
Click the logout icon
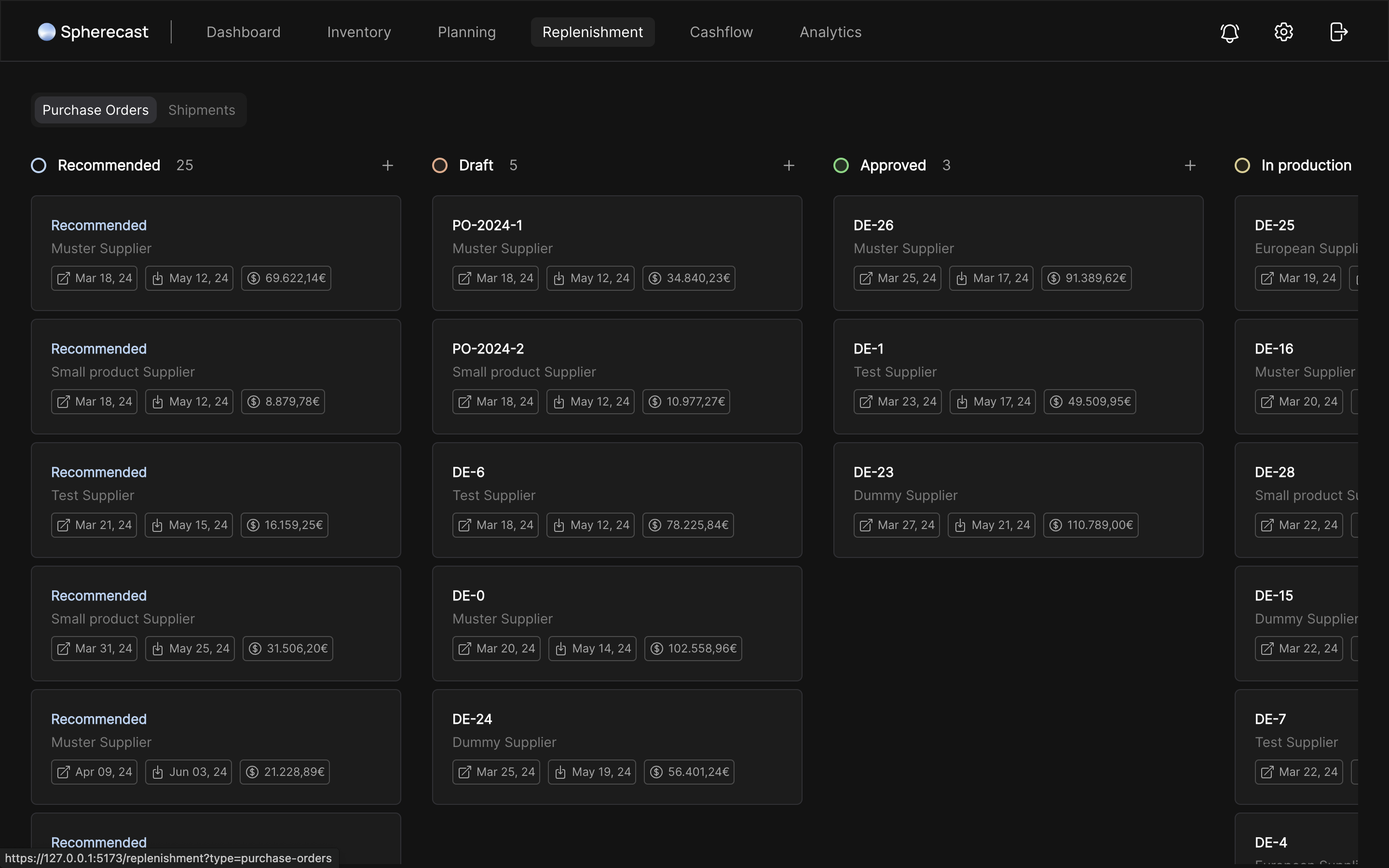tap(1338, 32)
